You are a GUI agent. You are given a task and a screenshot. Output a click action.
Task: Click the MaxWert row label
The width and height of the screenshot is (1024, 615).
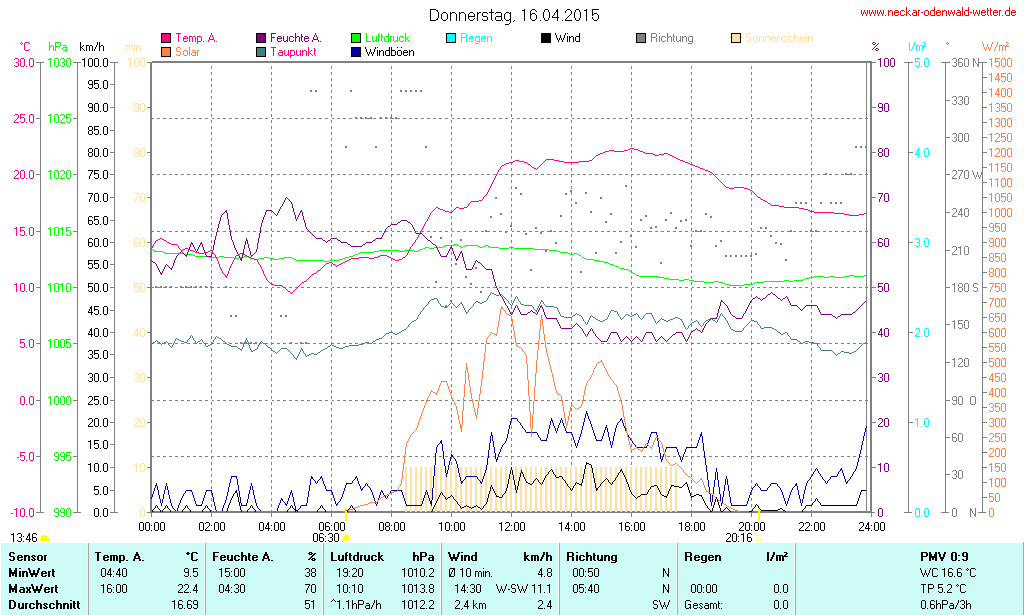[32, 589]
